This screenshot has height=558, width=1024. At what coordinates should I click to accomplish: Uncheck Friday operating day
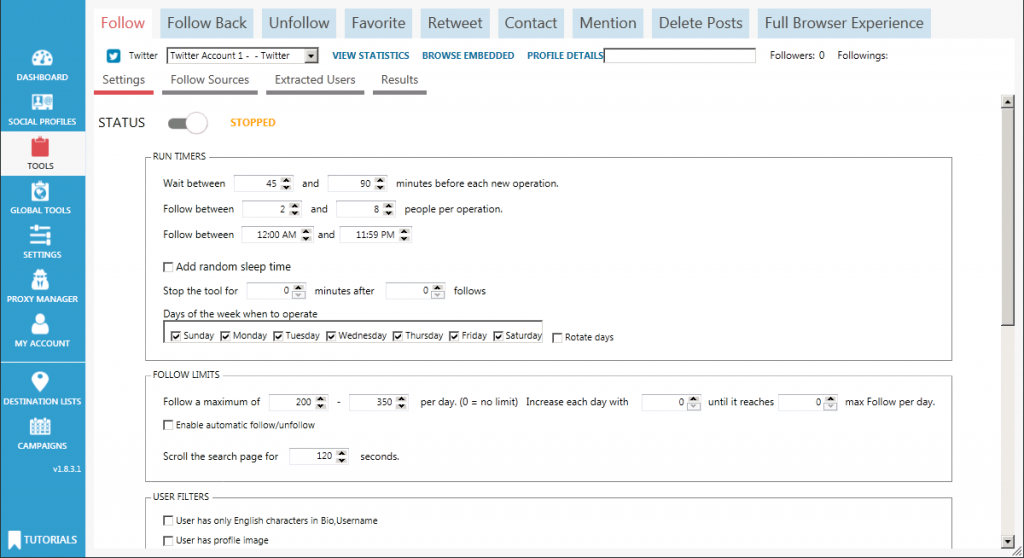click(454, 336)
